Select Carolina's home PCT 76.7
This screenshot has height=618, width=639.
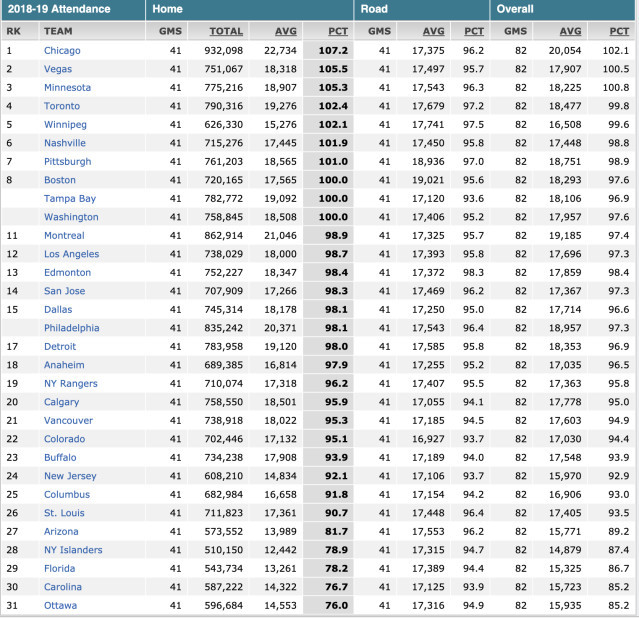click(x=336, y=587)
